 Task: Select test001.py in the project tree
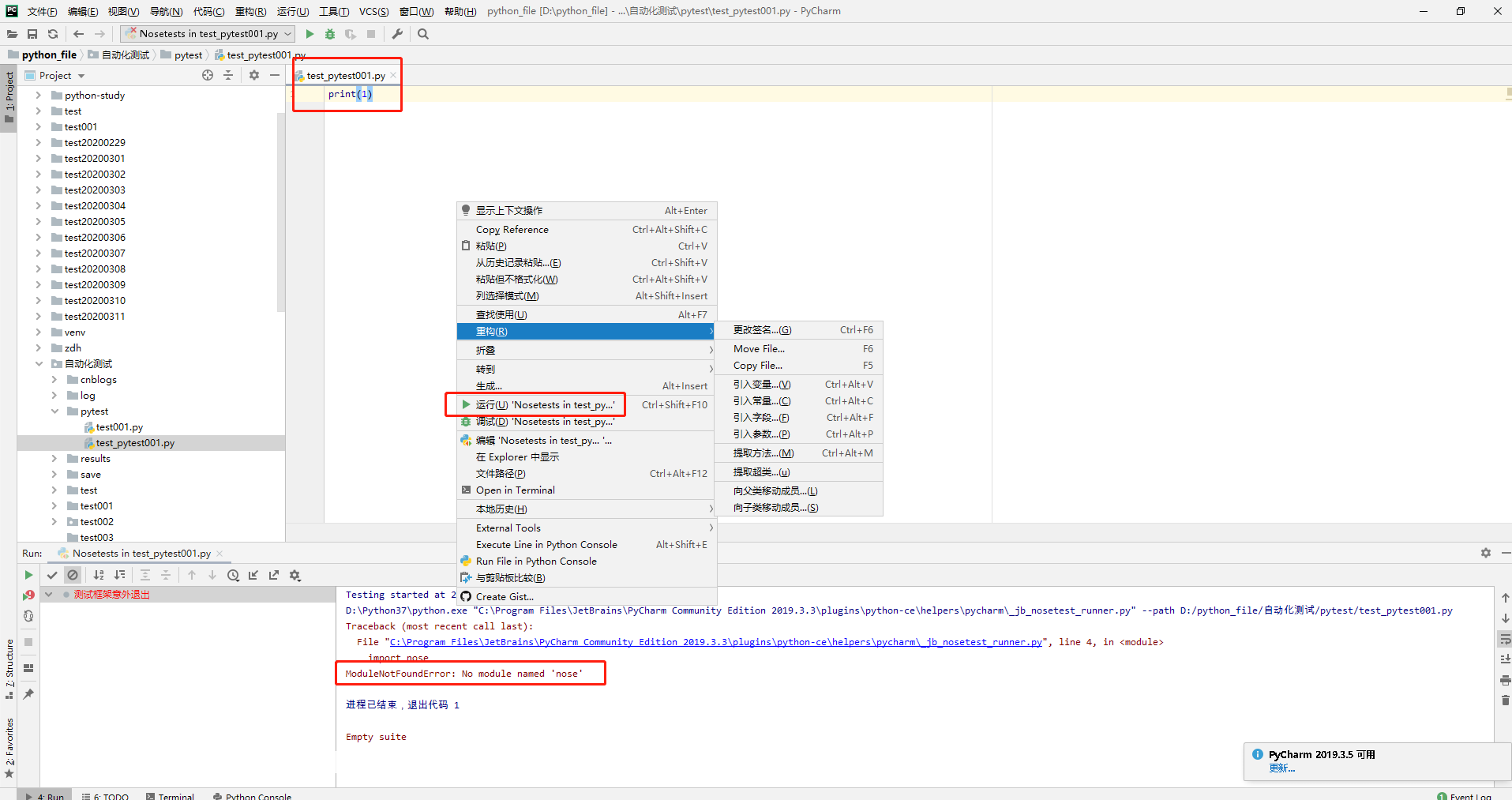[x=119, y=427]
